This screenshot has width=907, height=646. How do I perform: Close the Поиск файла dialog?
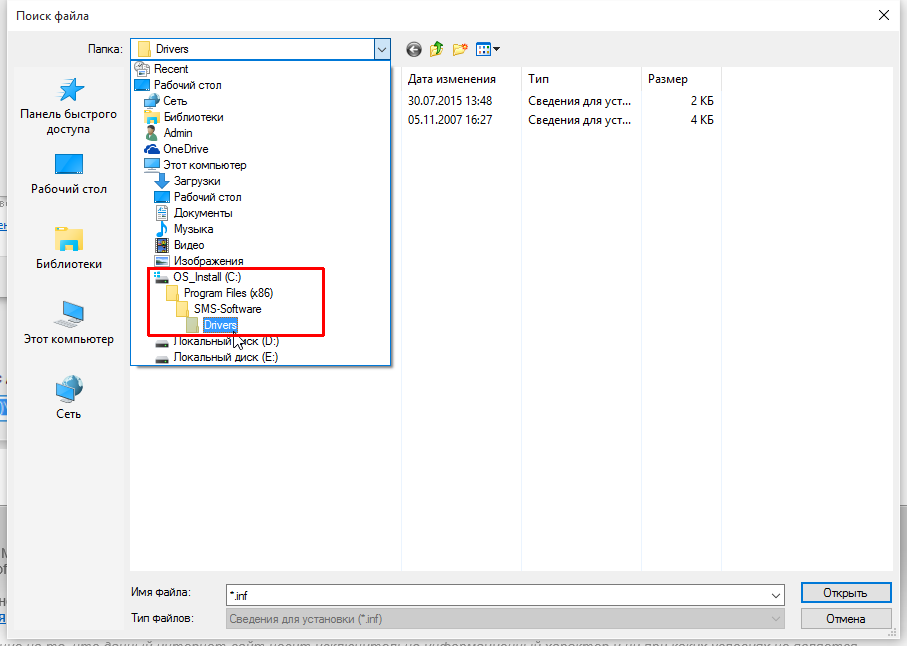pos(884,16)
